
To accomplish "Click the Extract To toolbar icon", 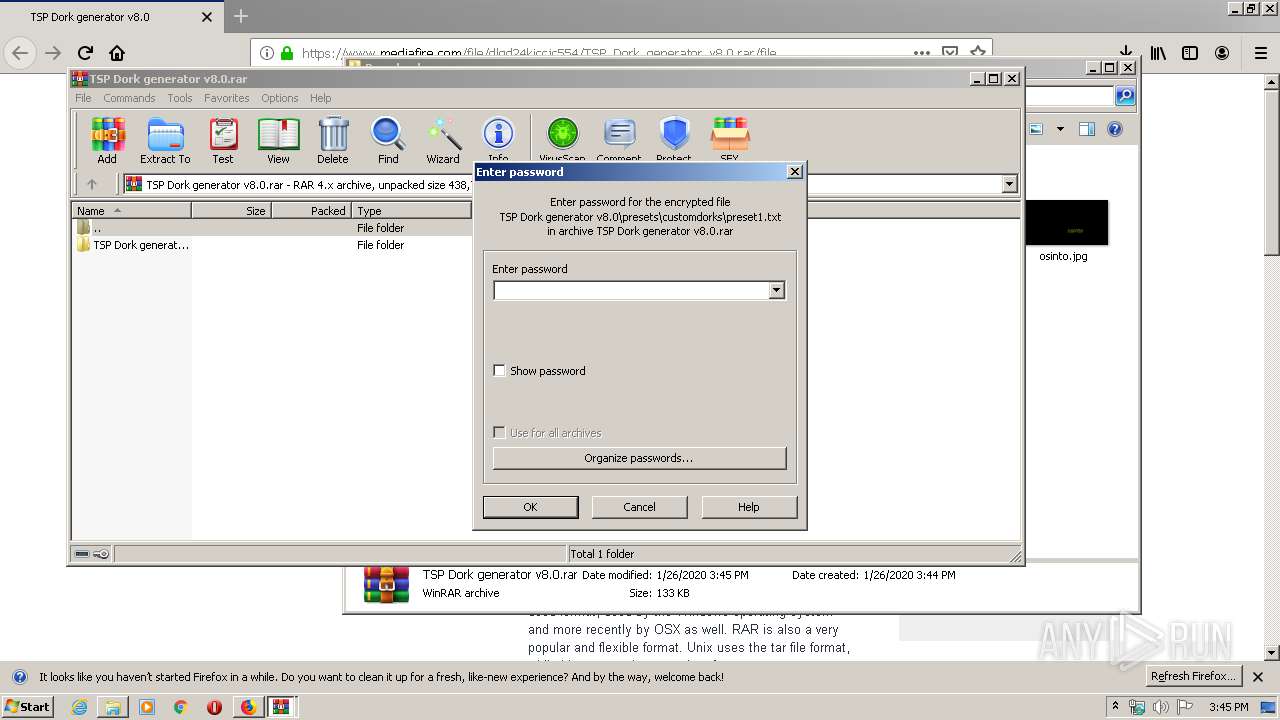I will pos(165,140).
